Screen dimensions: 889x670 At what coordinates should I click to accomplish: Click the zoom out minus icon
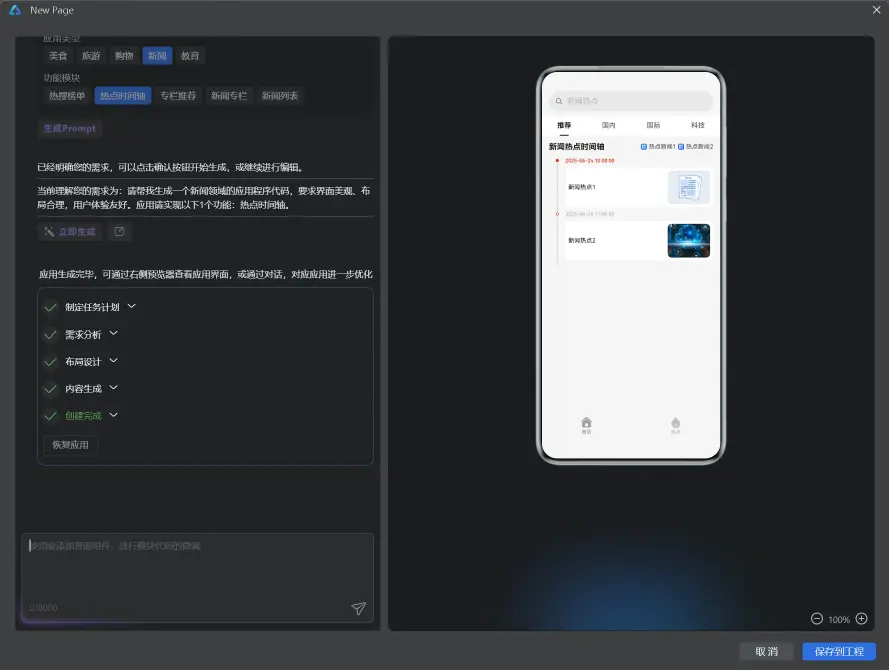click(816, 619)
